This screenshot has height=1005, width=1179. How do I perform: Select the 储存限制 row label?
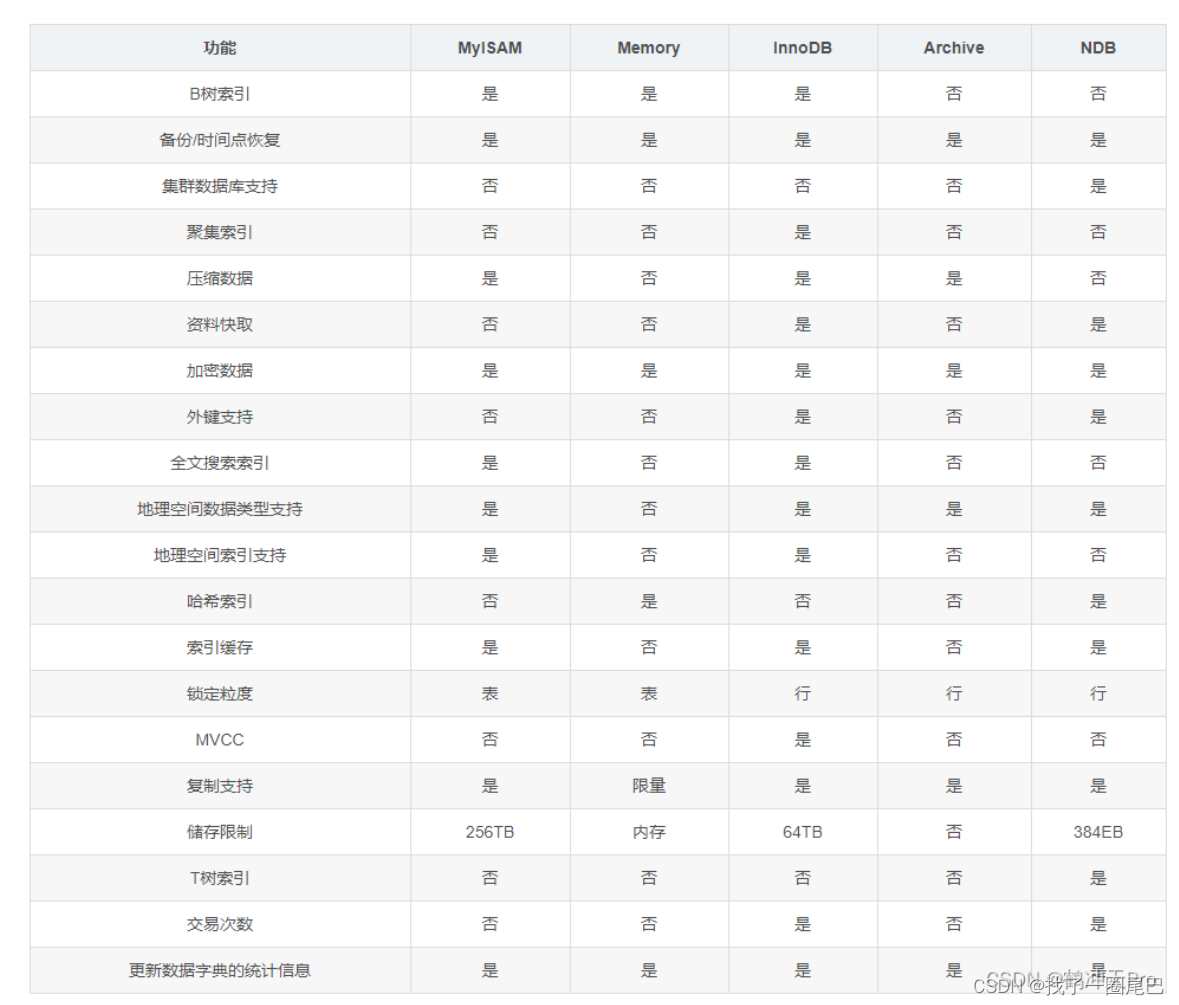220,832
